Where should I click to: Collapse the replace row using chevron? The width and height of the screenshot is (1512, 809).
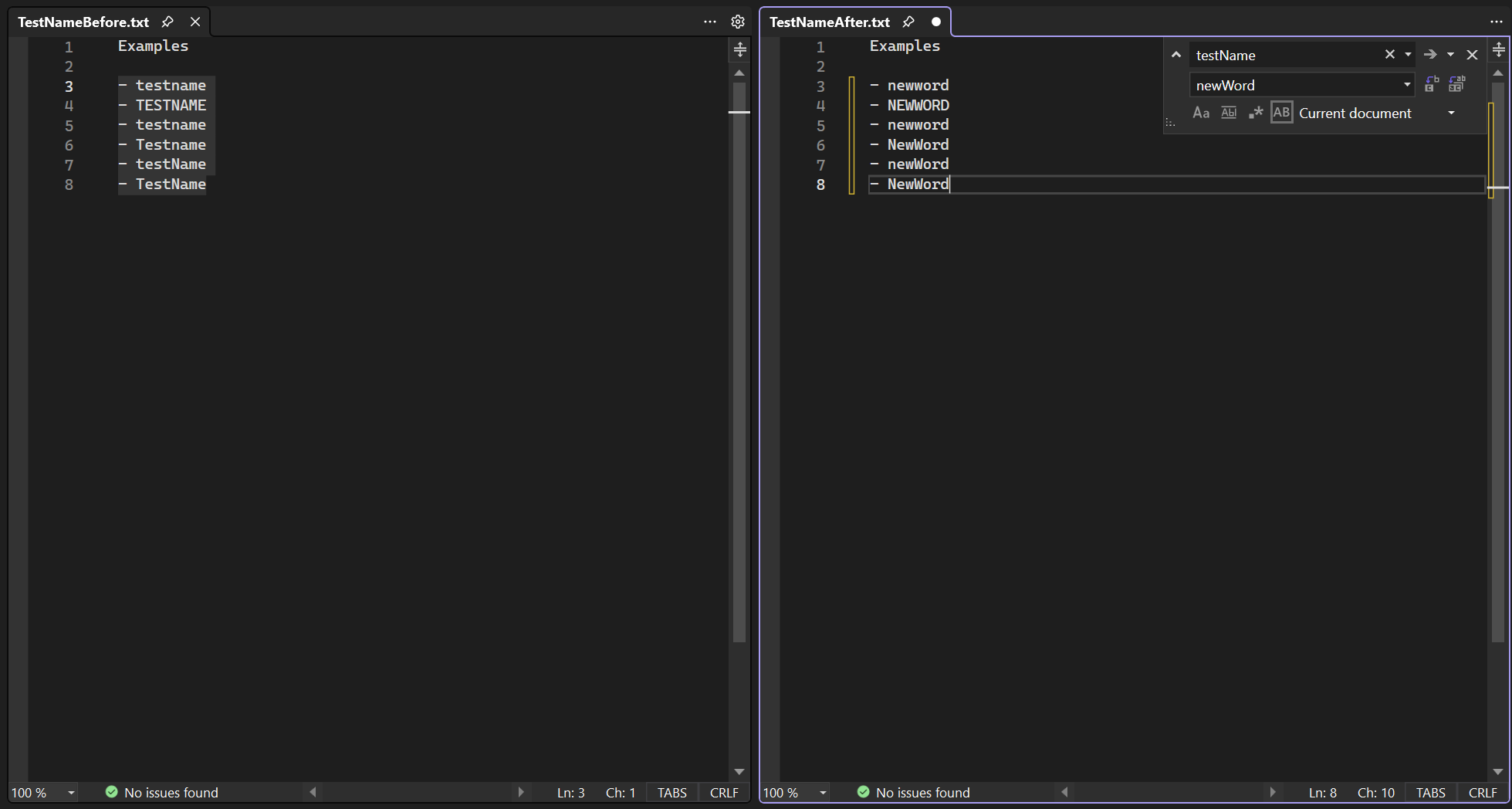[1176, 55]
